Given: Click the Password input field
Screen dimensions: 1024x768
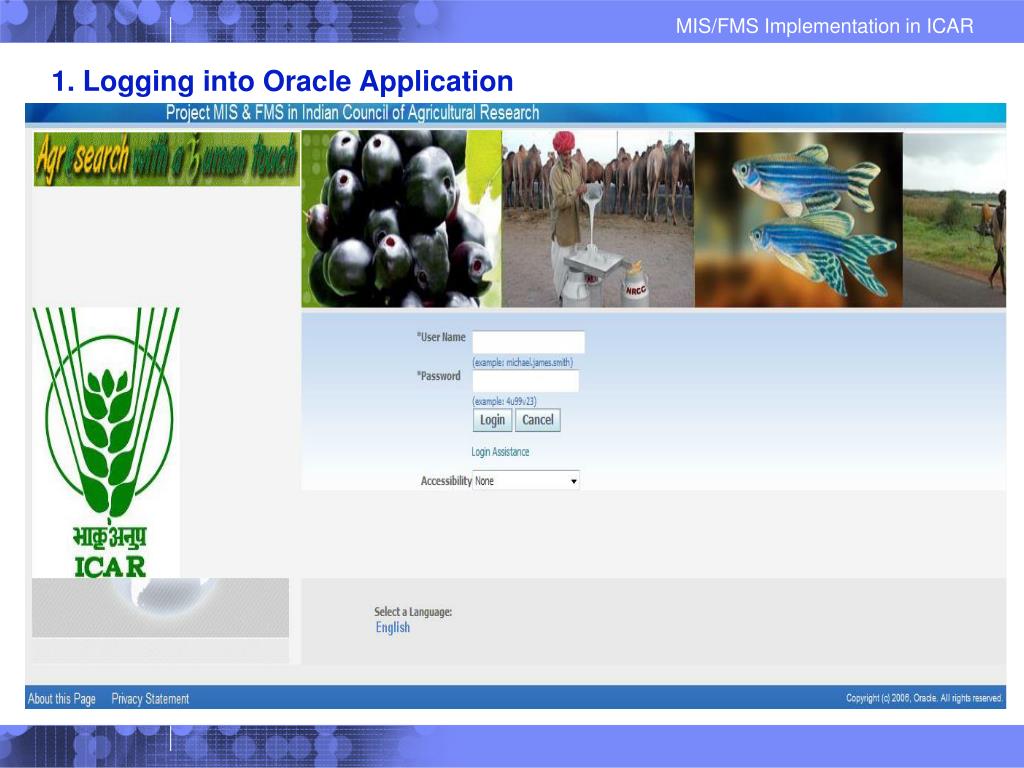Looking at the screenshot, I should click(x=525, y=381).
